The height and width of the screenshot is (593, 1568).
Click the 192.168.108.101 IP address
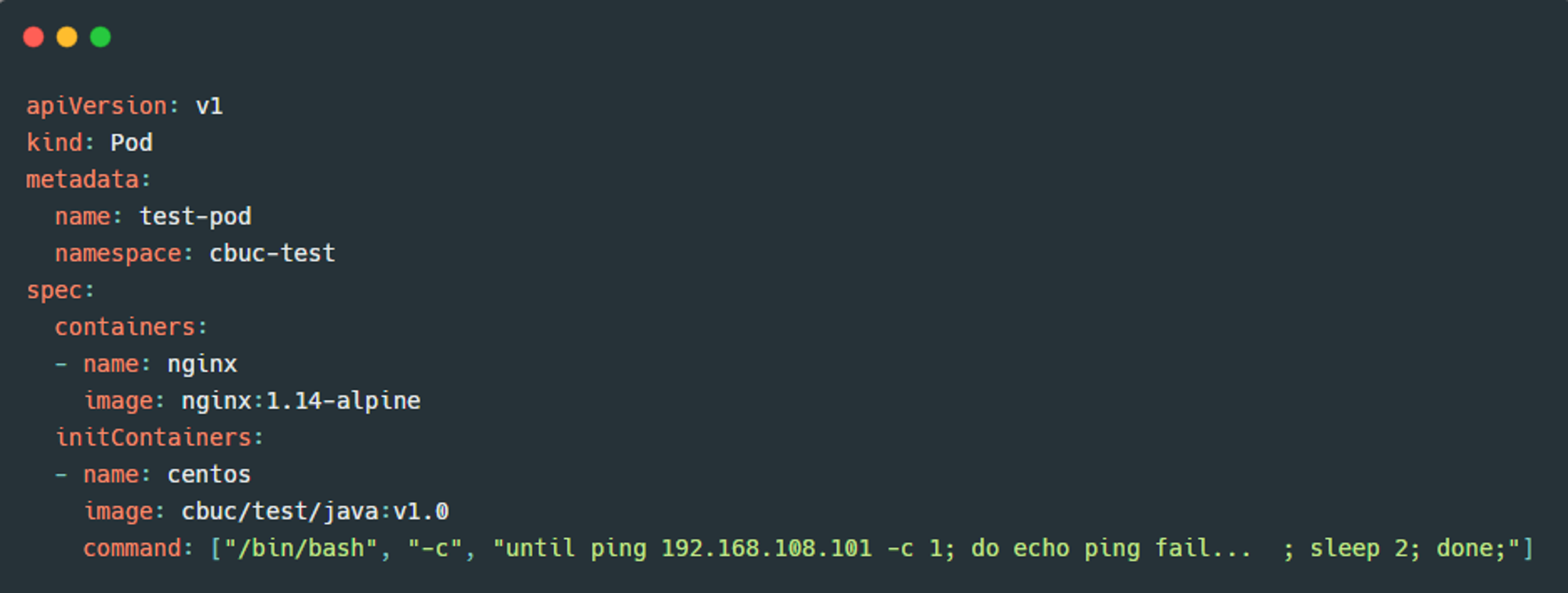point(767,548)
